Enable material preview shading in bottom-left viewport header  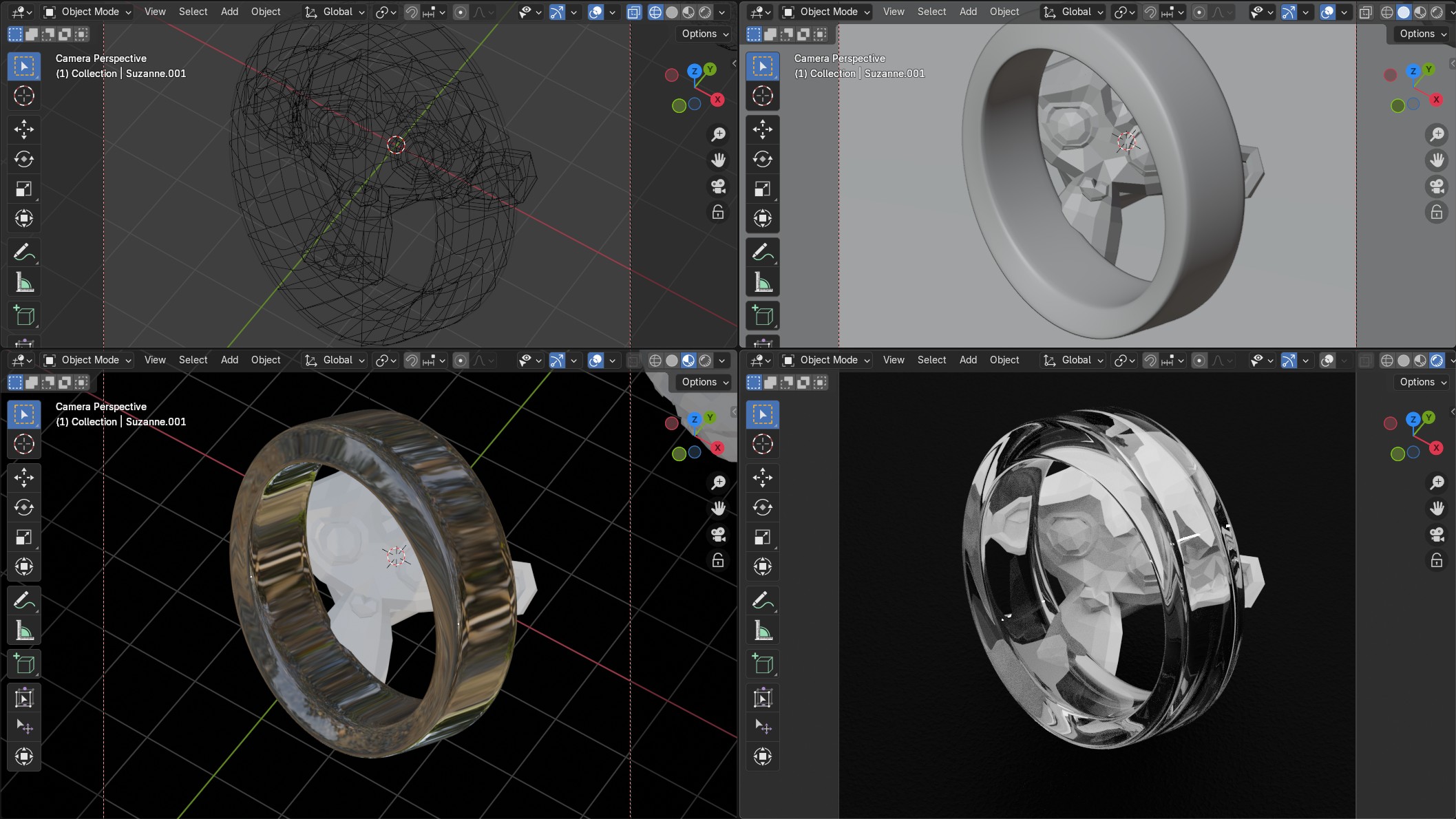coord(688,360)
